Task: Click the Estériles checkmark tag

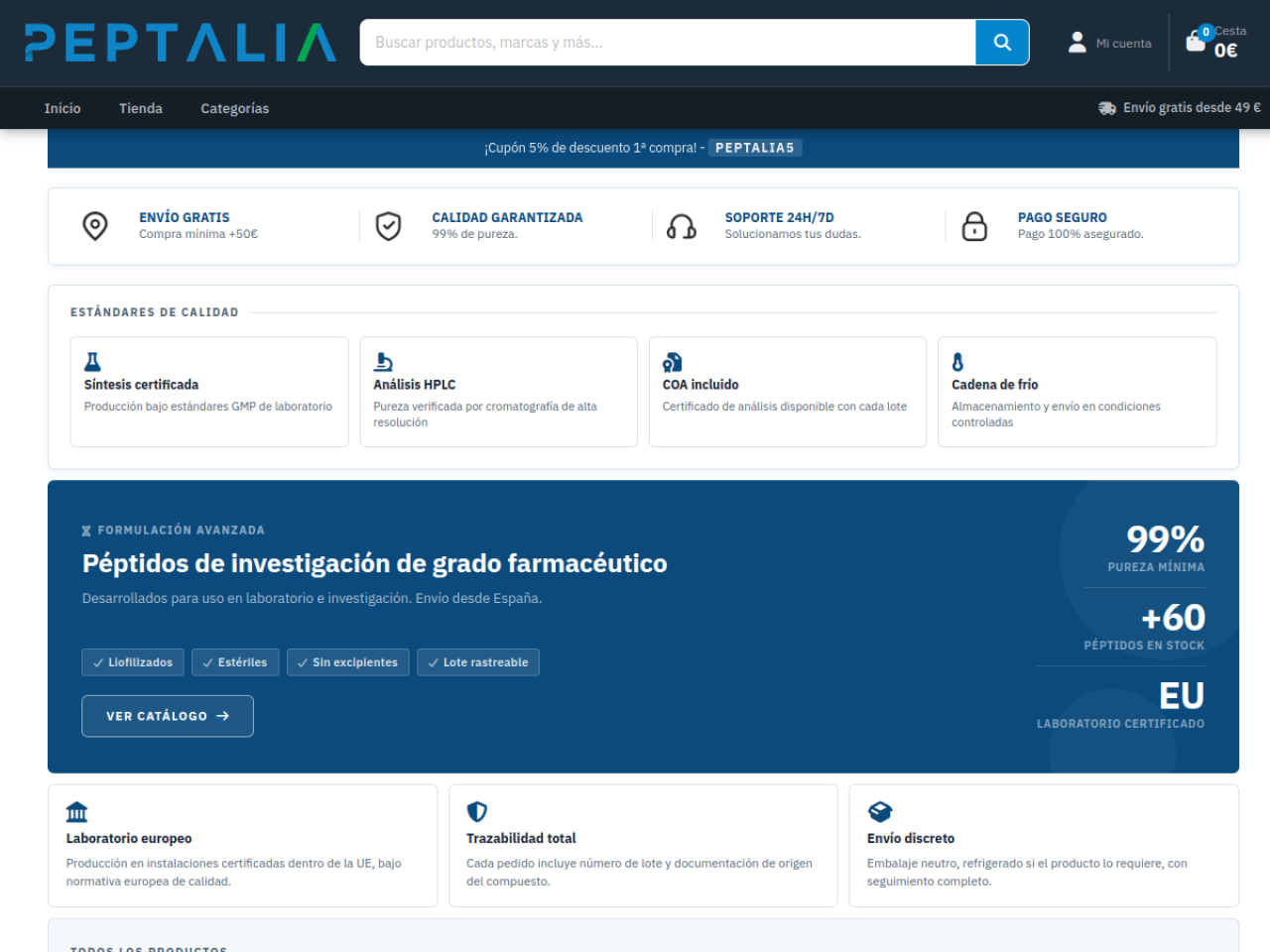Action: point(235,662)
